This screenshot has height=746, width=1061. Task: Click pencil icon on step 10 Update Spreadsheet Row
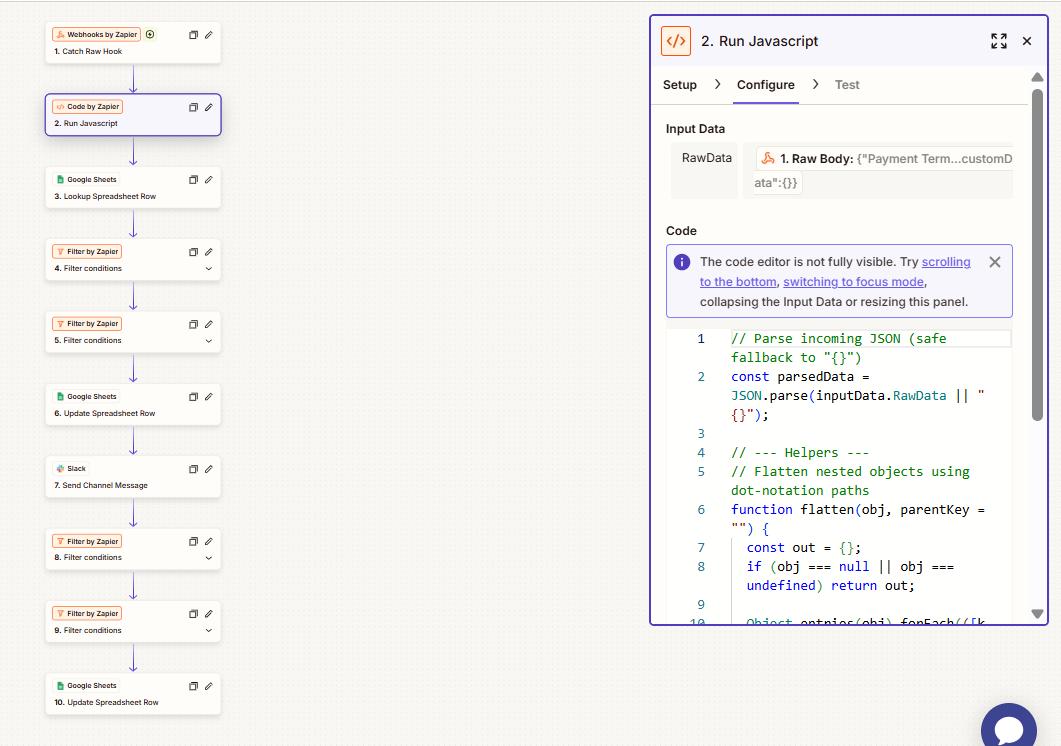[208, 686]
